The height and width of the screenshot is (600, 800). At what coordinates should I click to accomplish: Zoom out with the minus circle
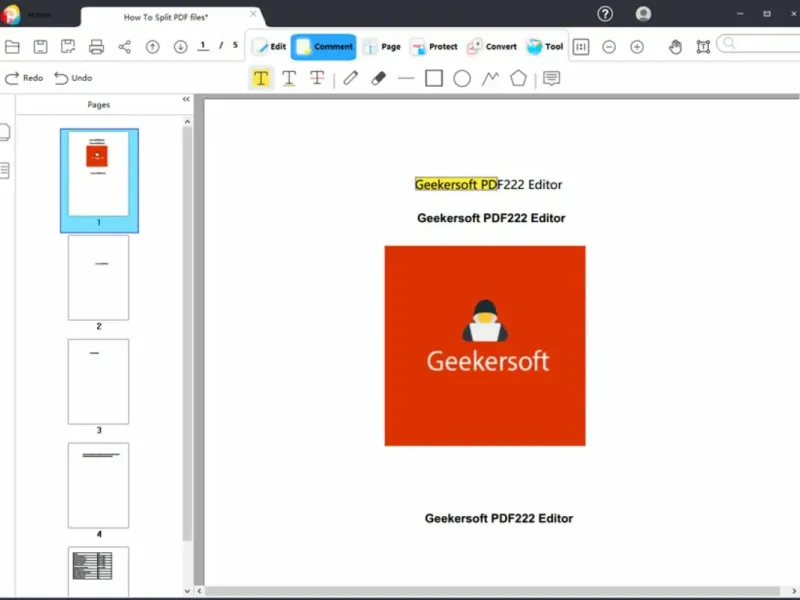[x=609, y=47]
